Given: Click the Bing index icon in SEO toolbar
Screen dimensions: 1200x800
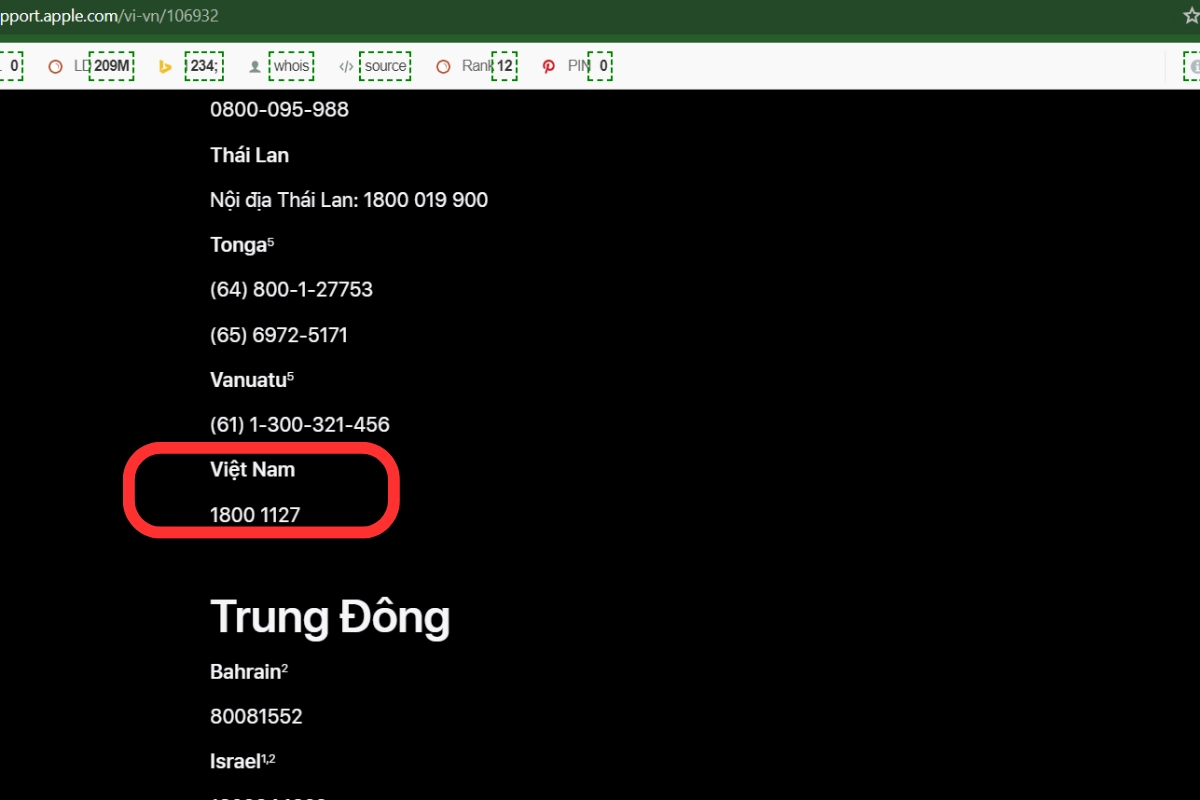Looking at the screenshot, I should point(166,67).
